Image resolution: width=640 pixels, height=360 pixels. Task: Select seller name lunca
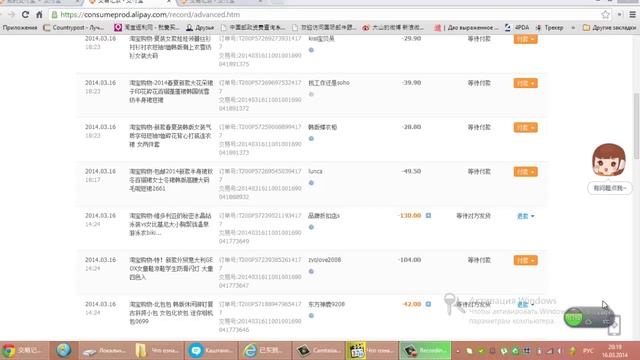coord(315,171)
